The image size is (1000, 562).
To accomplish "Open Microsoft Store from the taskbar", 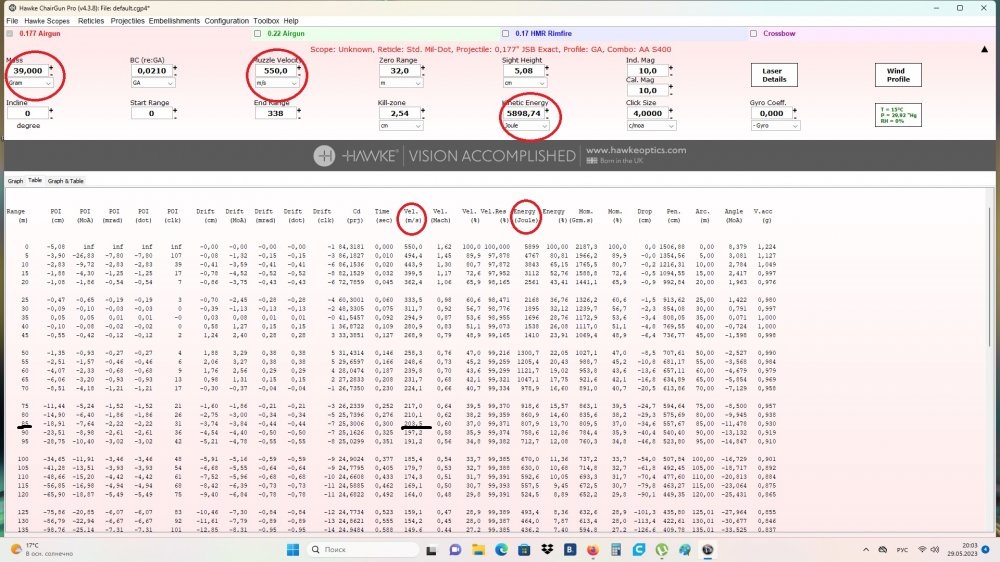I will (524, 550).
